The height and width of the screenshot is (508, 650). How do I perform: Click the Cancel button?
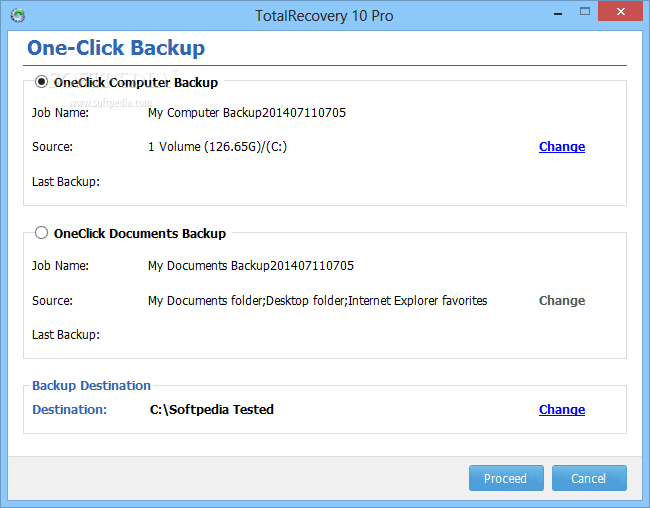589,478
